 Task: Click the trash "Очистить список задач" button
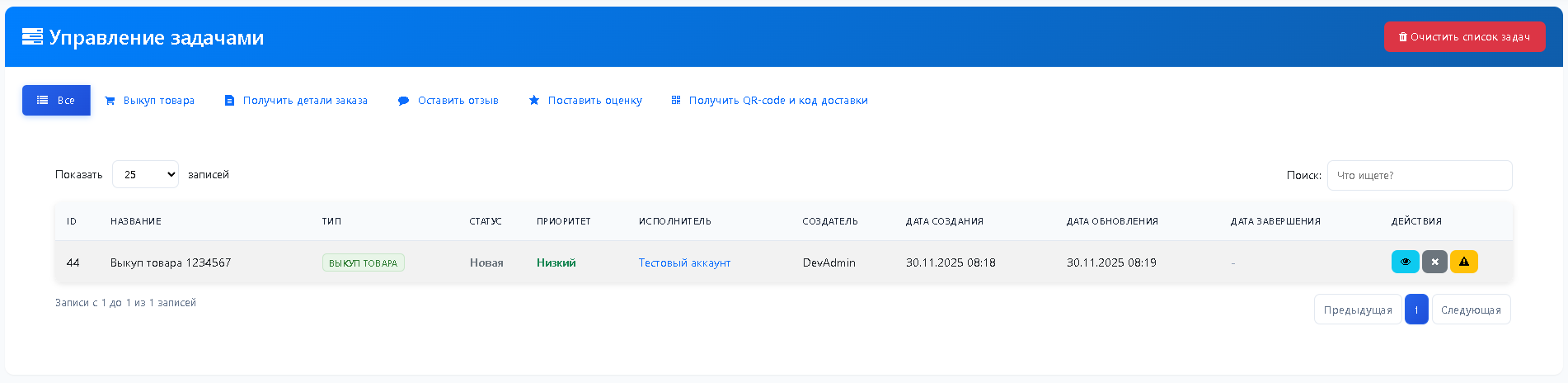pos(1464,37)
